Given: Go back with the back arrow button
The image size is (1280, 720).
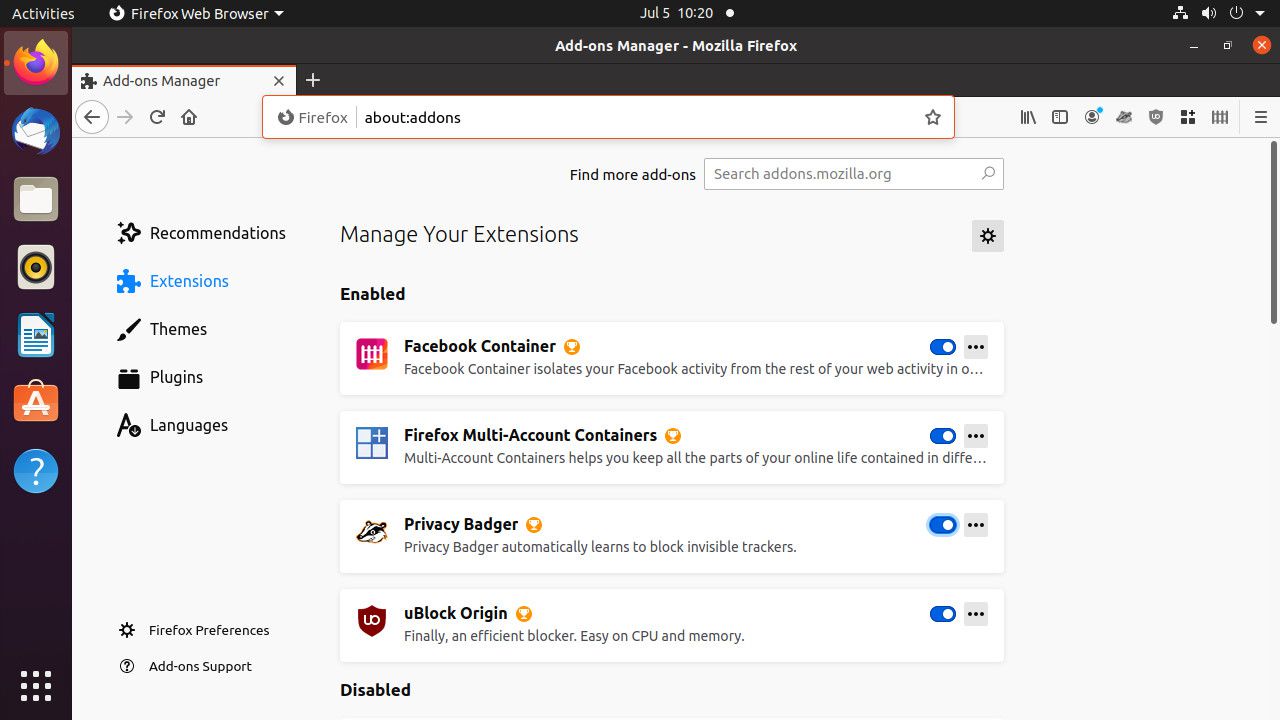Looking at the screenshot, I should [x=92, y=117].
